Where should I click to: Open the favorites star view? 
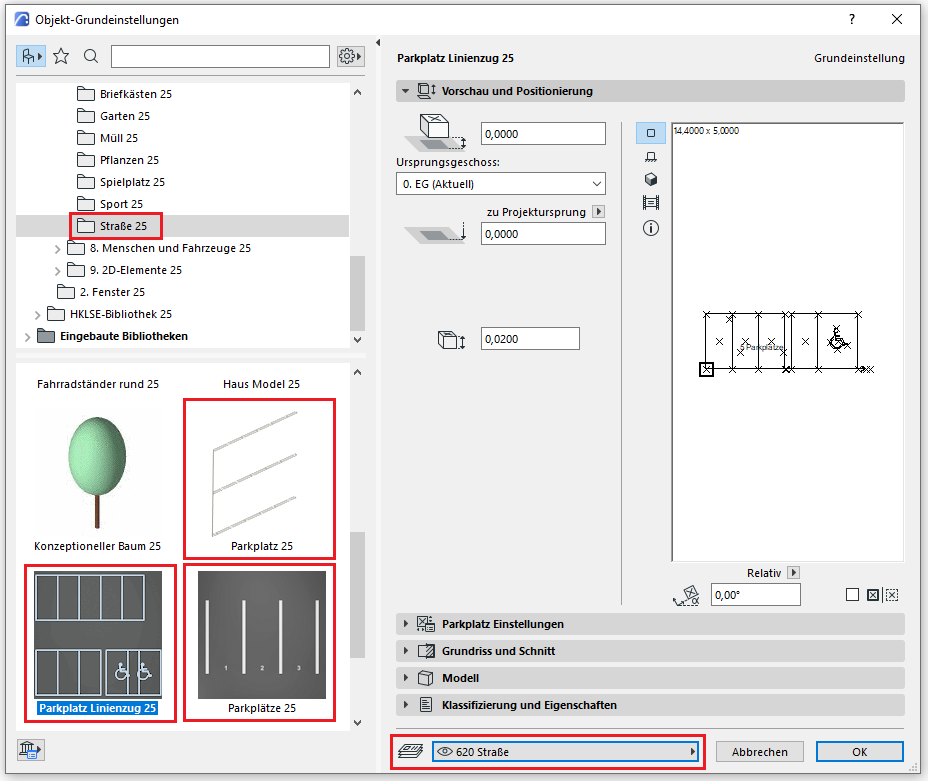click(x=61, y=56)
